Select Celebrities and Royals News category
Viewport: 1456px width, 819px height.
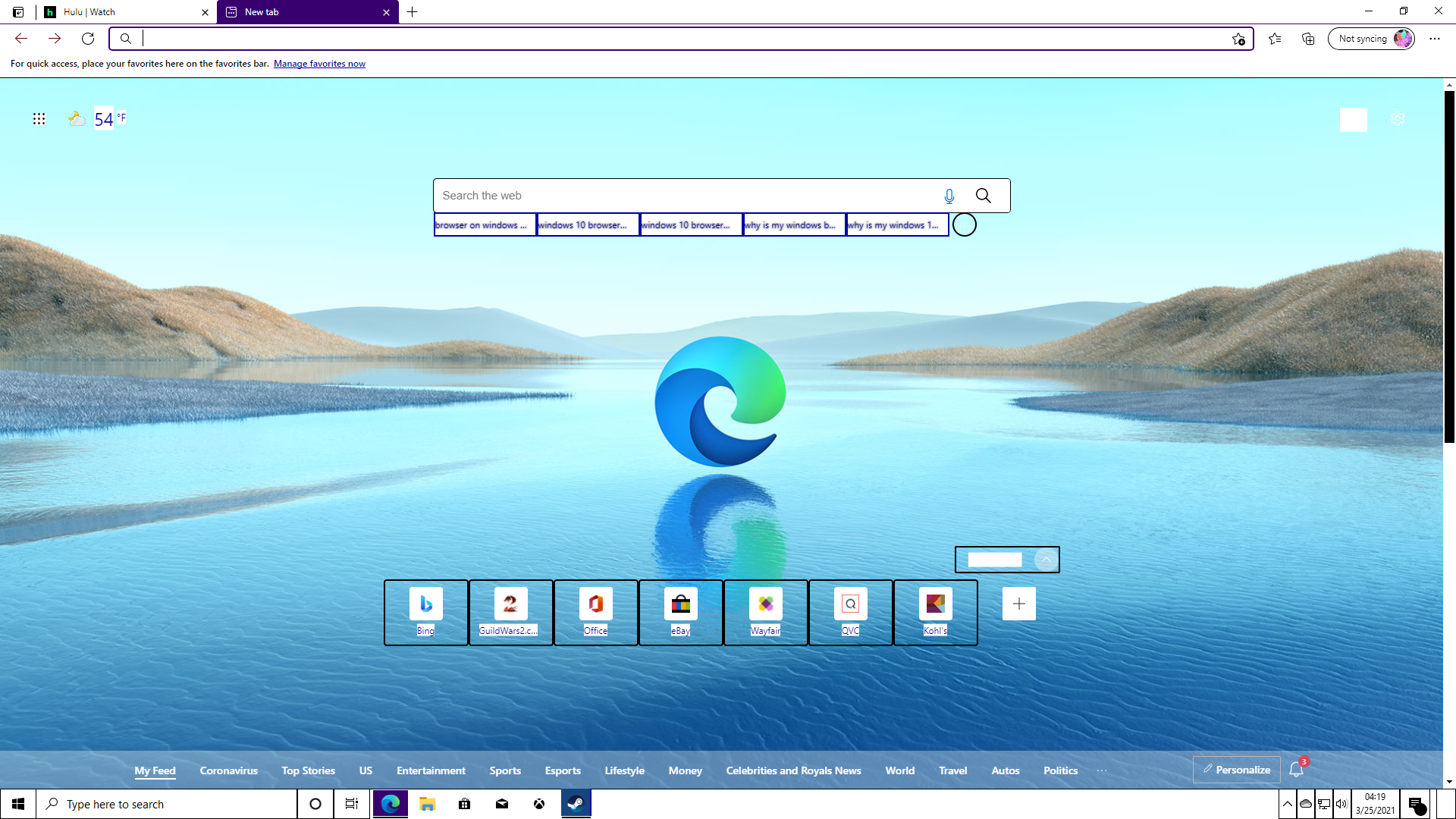click(x=794, y=770)
